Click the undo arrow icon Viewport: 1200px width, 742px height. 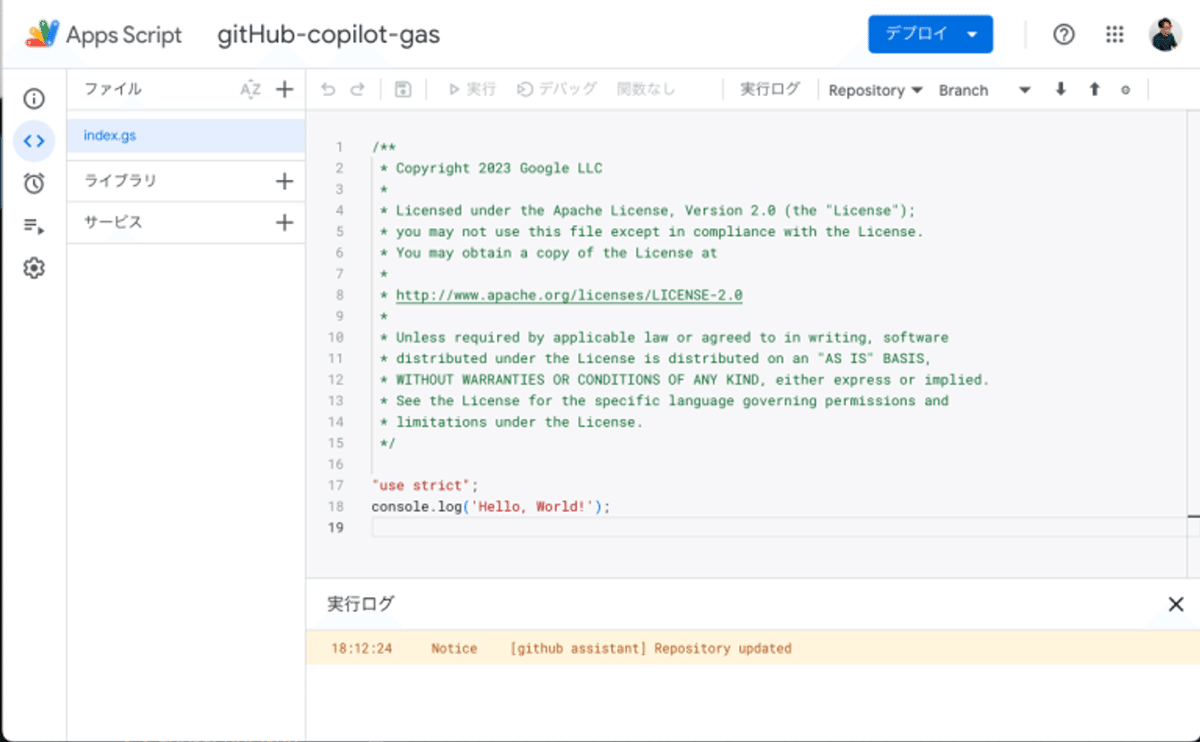coord(328,89)
